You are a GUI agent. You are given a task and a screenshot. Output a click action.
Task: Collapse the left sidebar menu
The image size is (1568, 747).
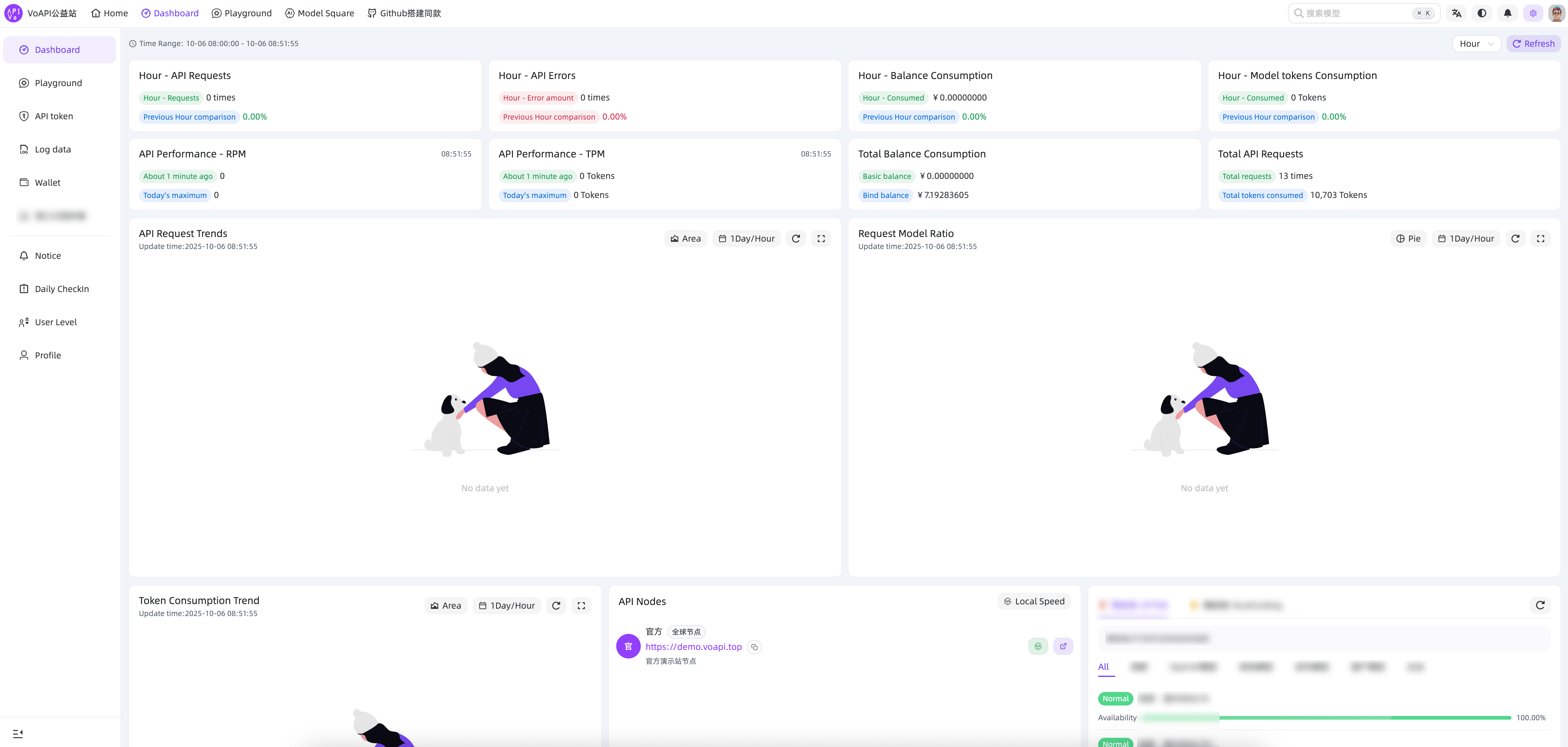coord(18,733)
